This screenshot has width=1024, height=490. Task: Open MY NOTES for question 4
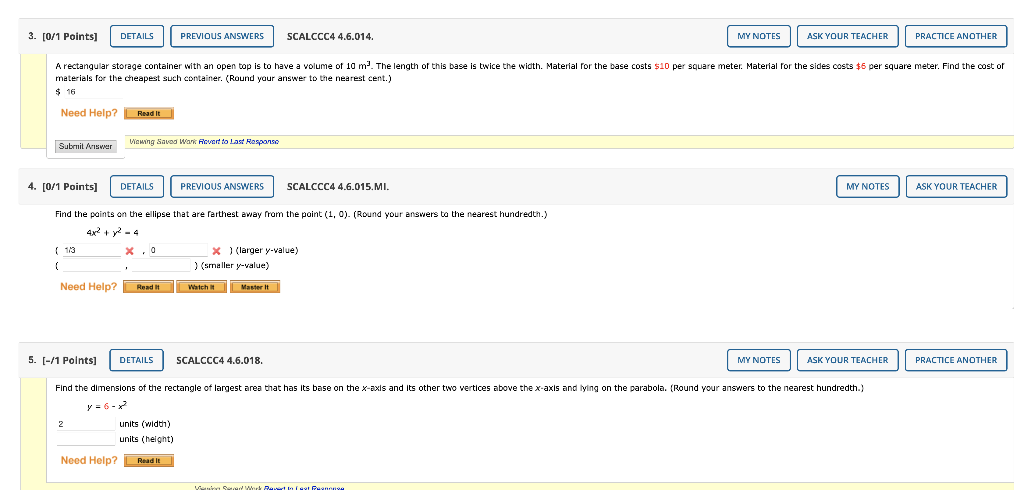(x=868, y=186)
